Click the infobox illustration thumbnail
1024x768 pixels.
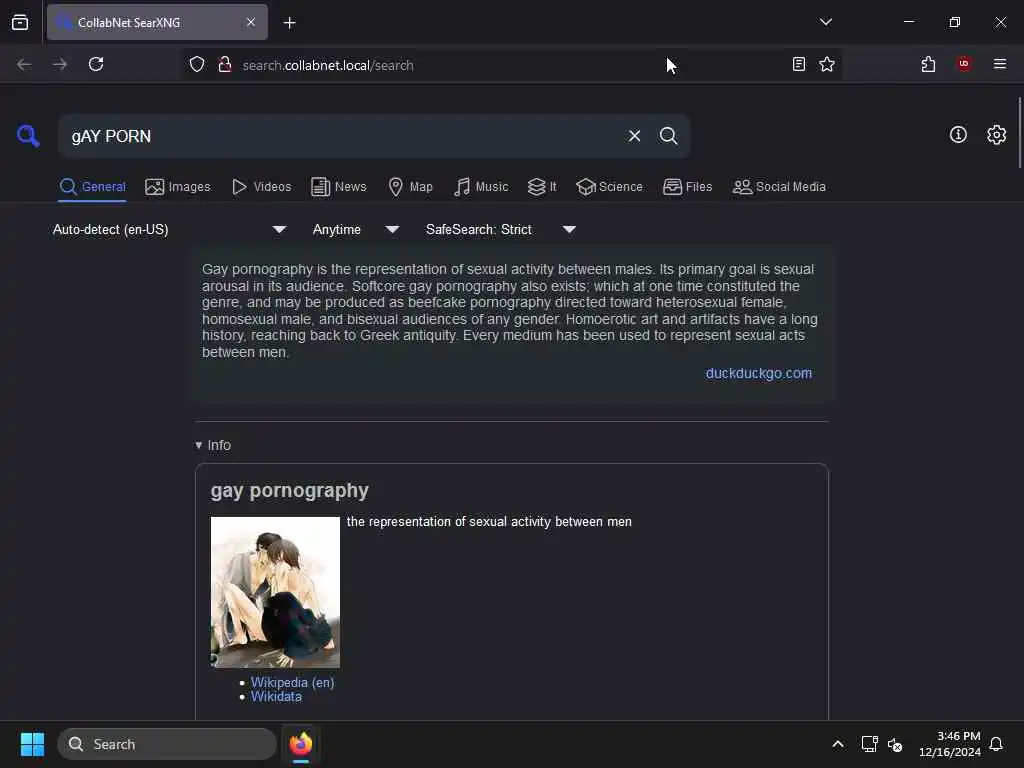[275, 592]
